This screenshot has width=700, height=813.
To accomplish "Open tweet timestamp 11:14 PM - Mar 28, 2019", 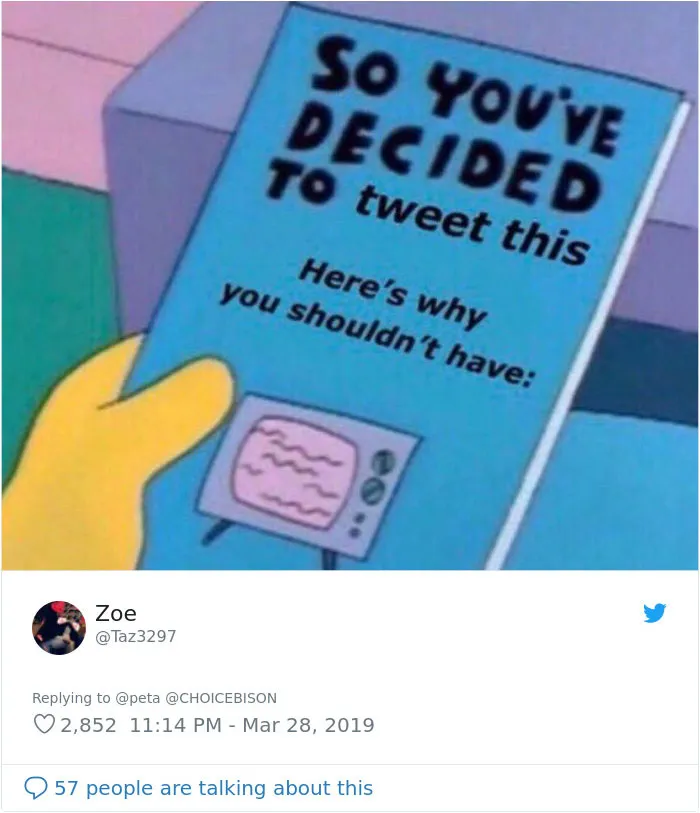I will 252,725.
